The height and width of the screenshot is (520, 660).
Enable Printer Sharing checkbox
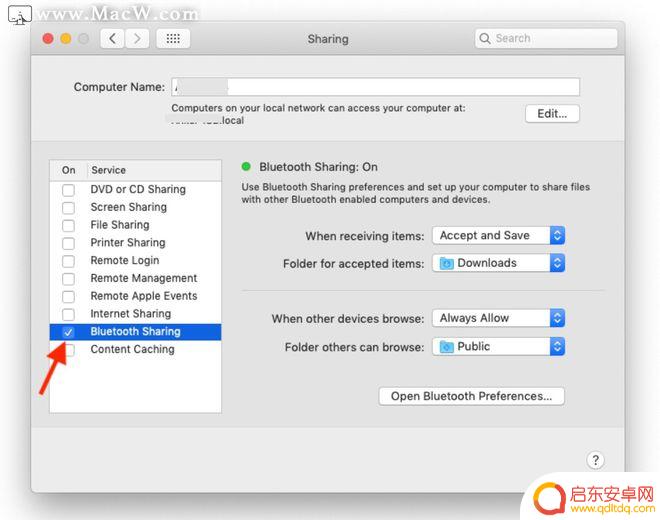(x=68, y=243)
